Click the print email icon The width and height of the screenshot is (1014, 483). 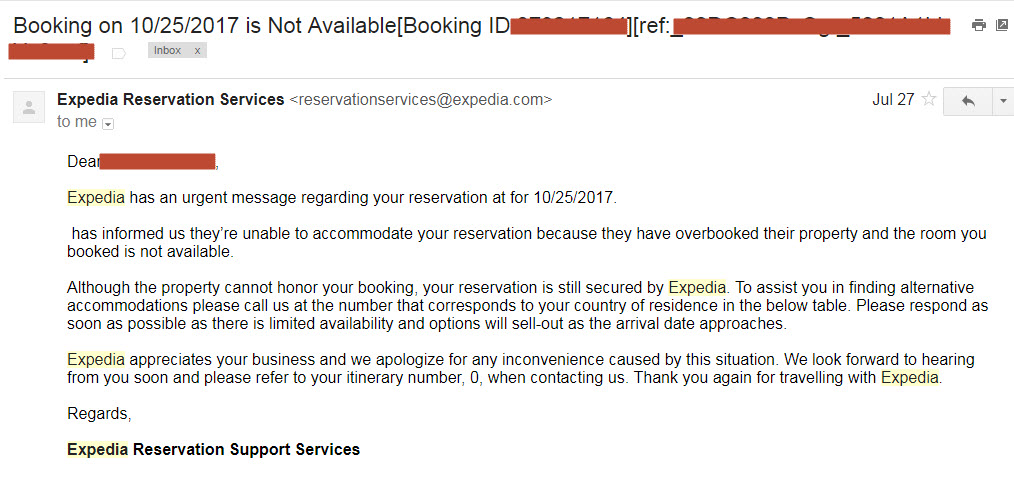click(978, 25)
